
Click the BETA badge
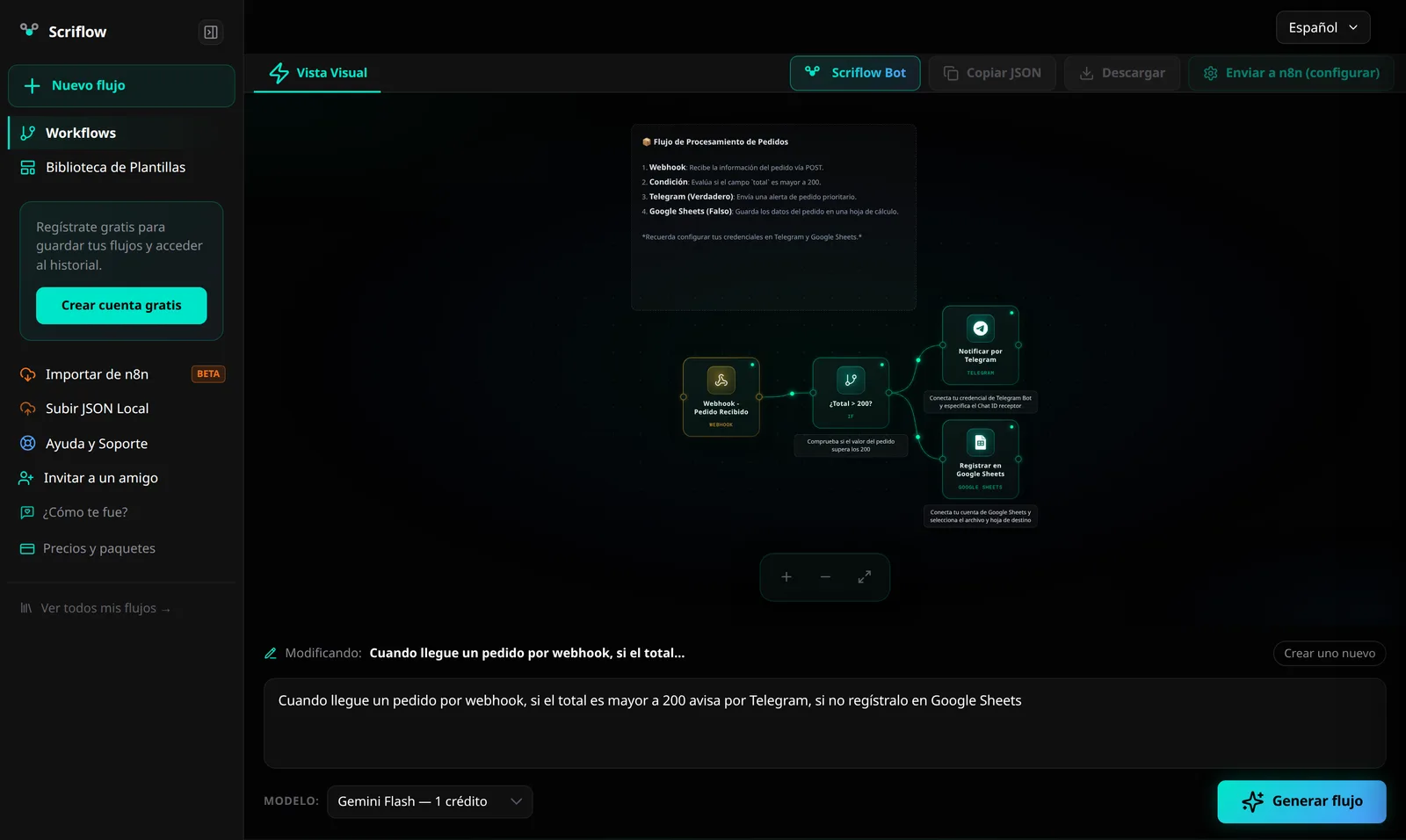pyautogui.click(x=208, y=374)
